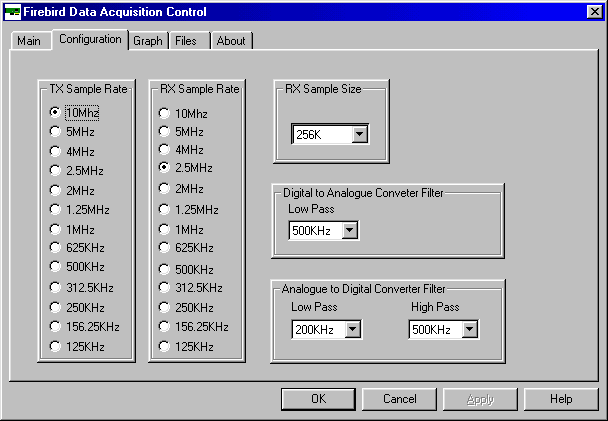Open Help for this dialog
The image size is (608, 421).
click(x=561, y=399)
